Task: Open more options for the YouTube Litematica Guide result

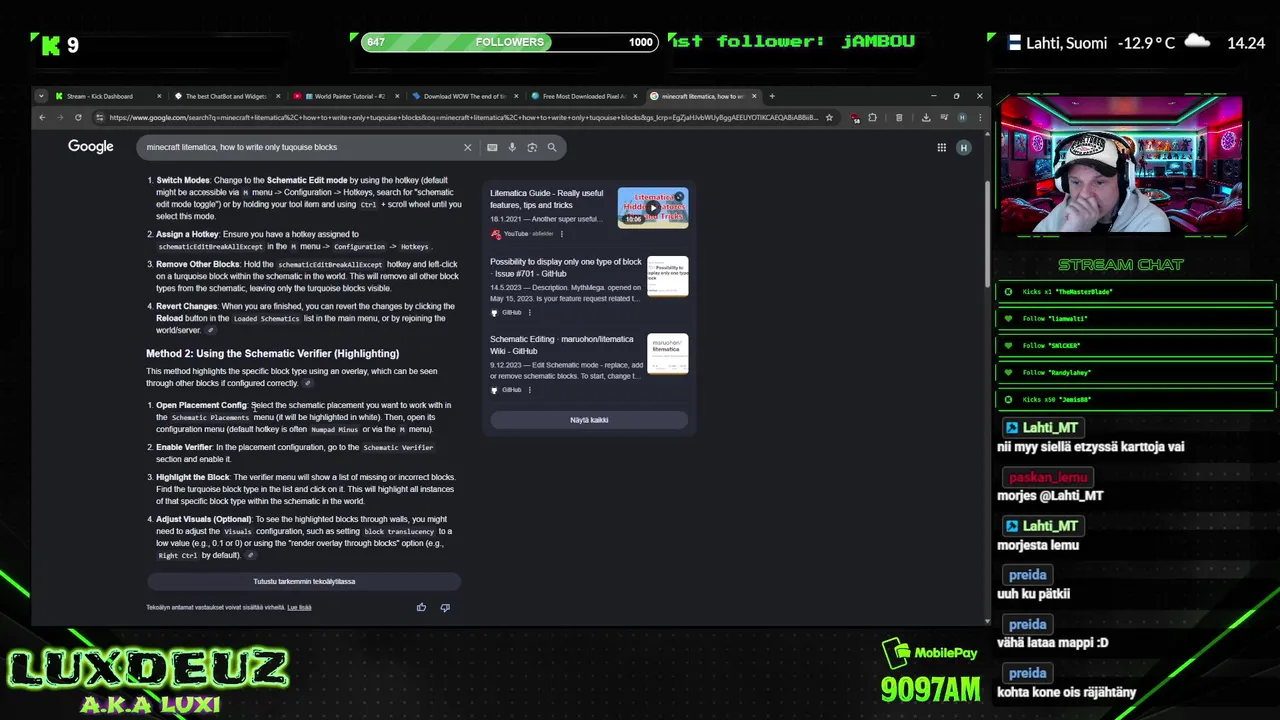Action: 561,234
